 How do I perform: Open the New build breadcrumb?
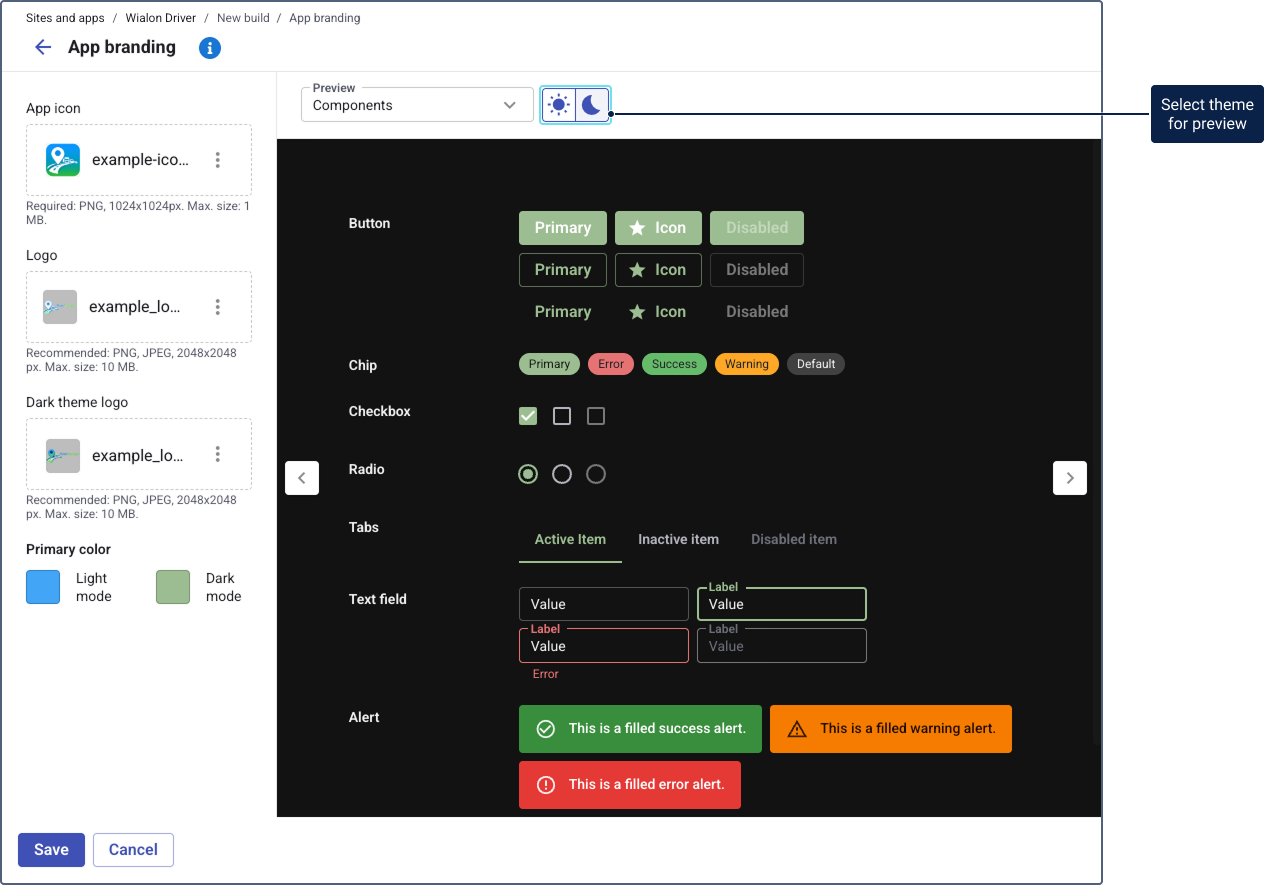(243, 18)
